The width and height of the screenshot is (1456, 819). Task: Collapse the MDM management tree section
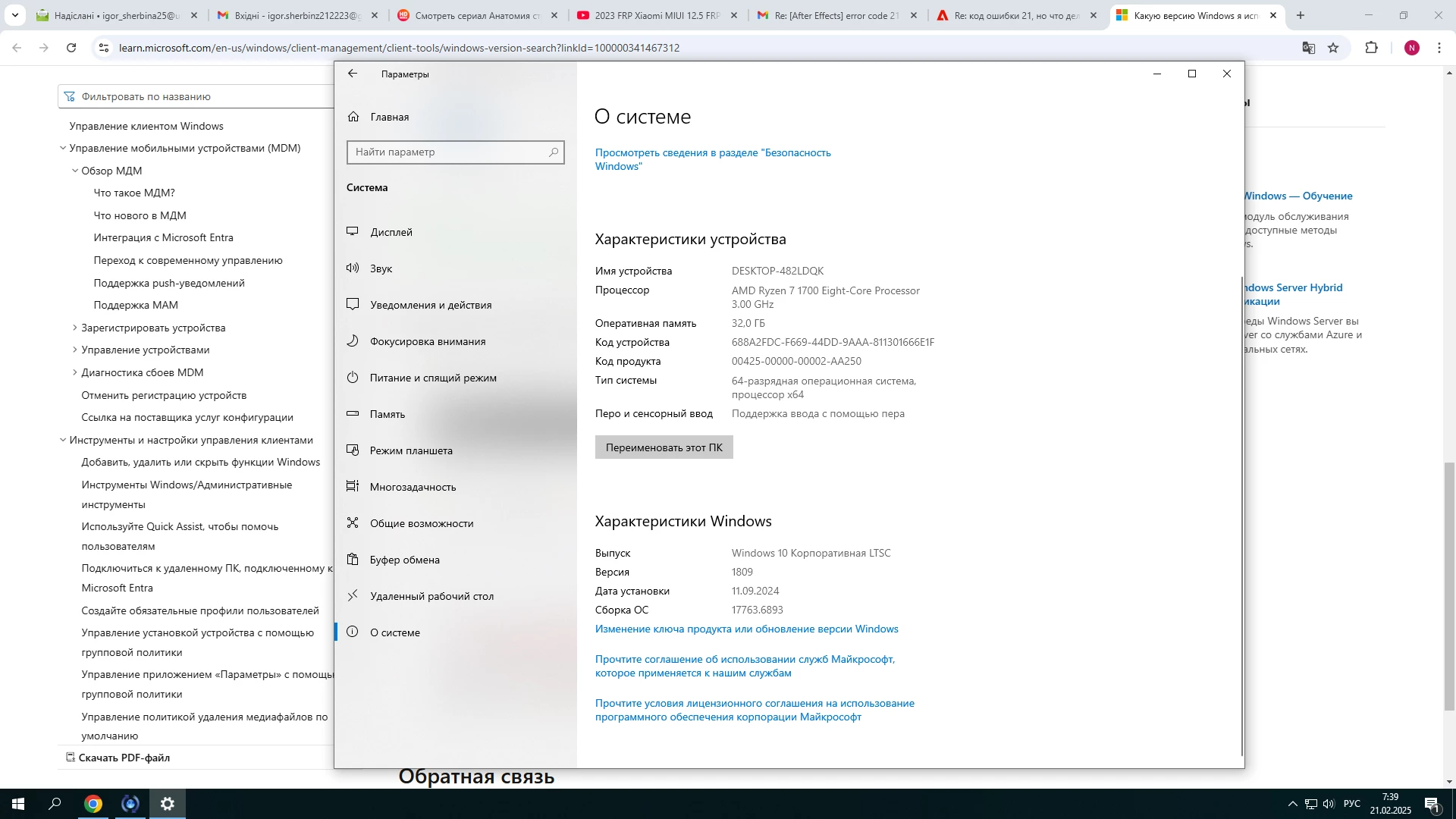(x=63, y=148)
